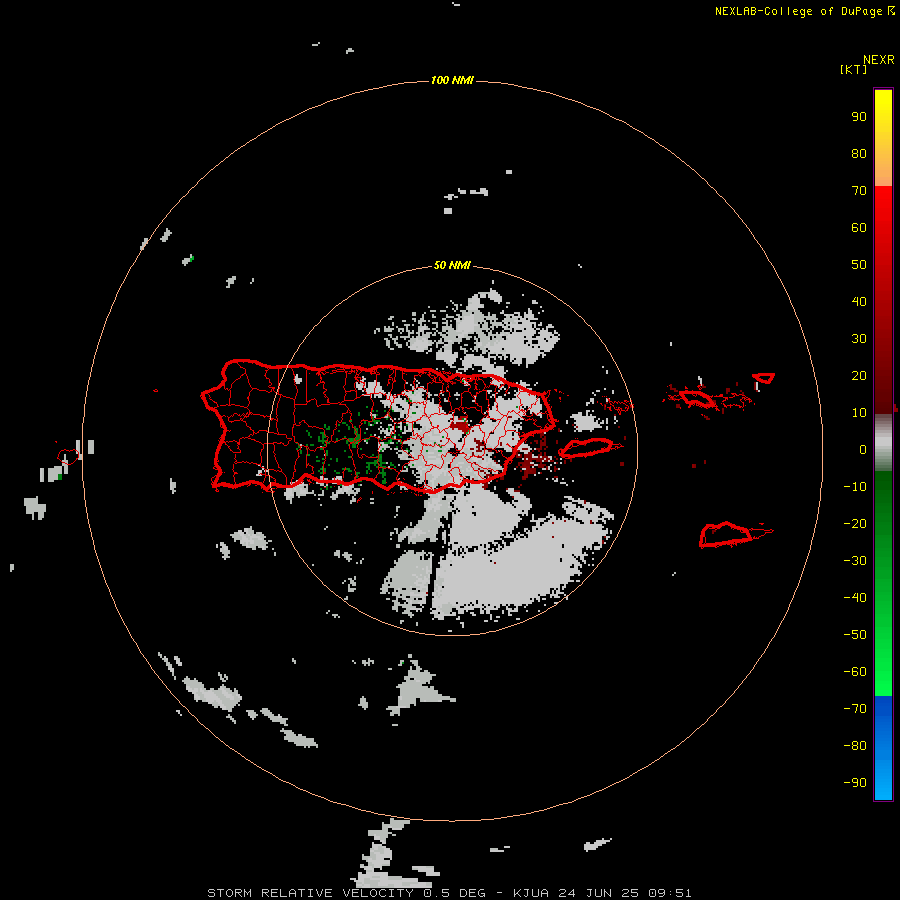Click the 20 value on velocity scale
The width and height of the screenshot is (900, 900).
coord(859,375)
